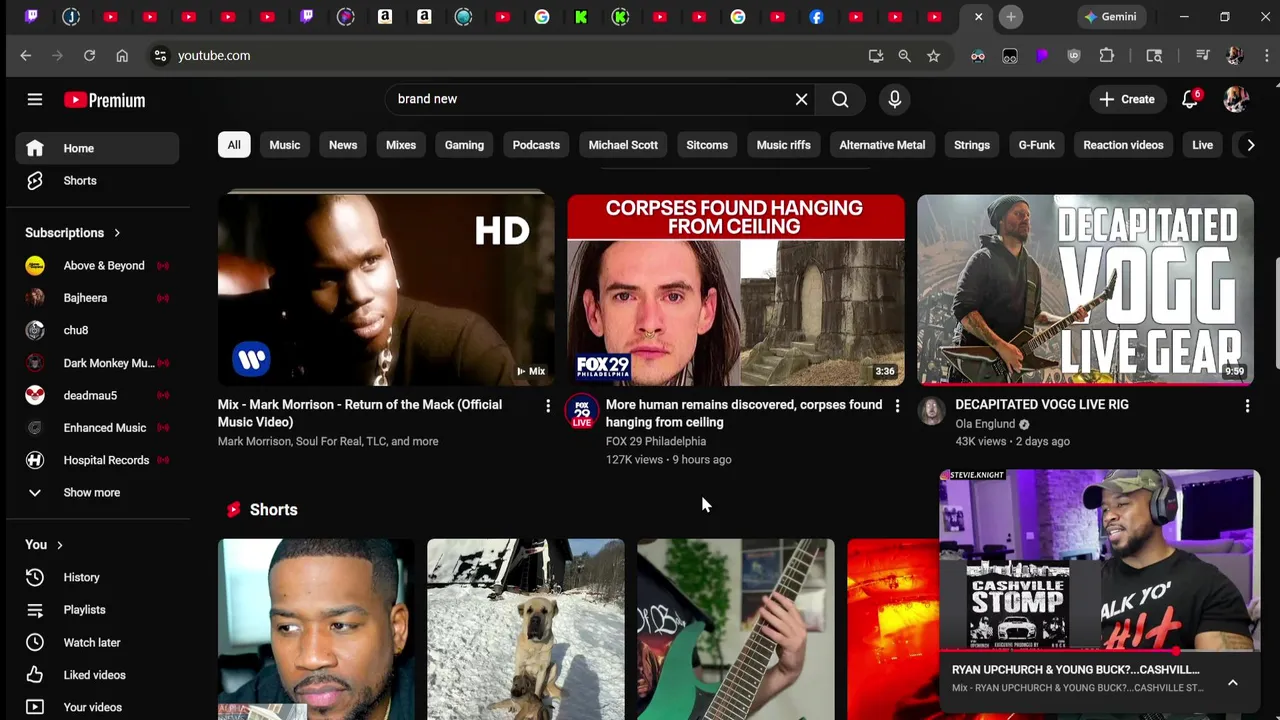Close the active browser tab
This screenshot has height=720, width=1280.
pyautogui.click(x=978, y=17)
